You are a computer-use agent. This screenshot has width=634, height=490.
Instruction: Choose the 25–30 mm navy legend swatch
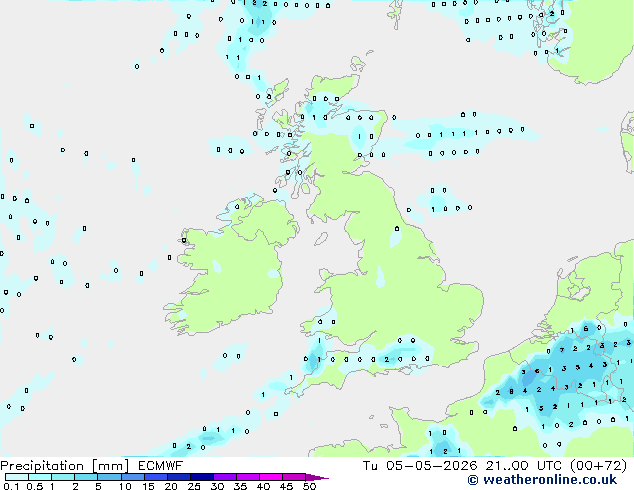point(201,477)
